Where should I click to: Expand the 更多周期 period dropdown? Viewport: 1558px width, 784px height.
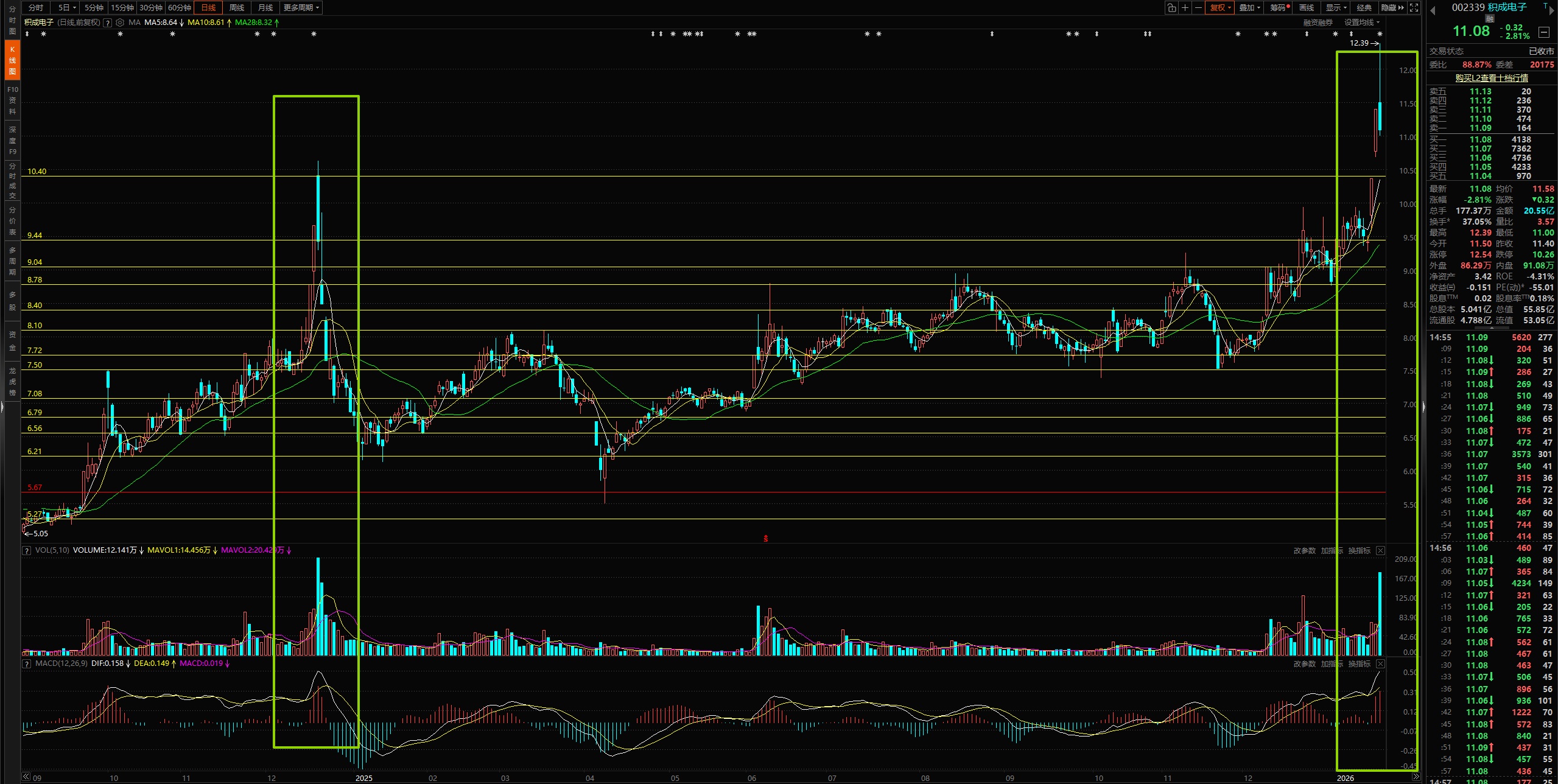[301, 8]
